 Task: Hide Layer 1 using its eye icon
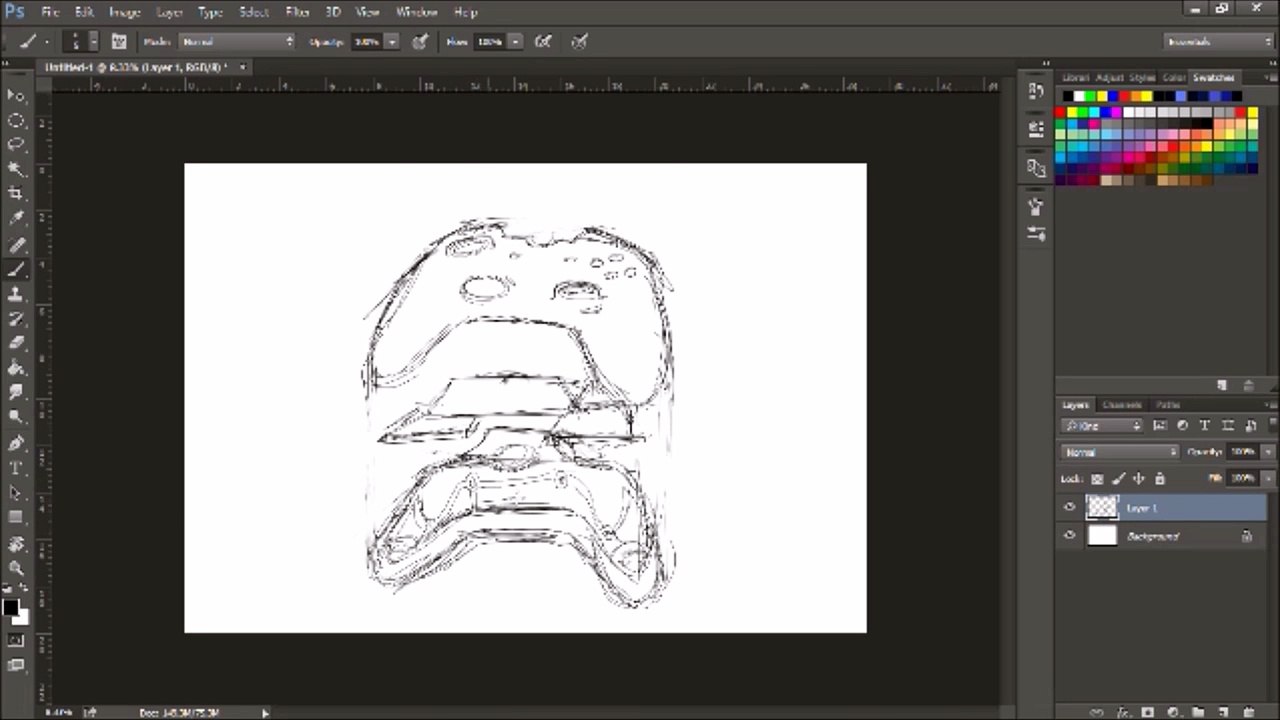pos(1070,508)
